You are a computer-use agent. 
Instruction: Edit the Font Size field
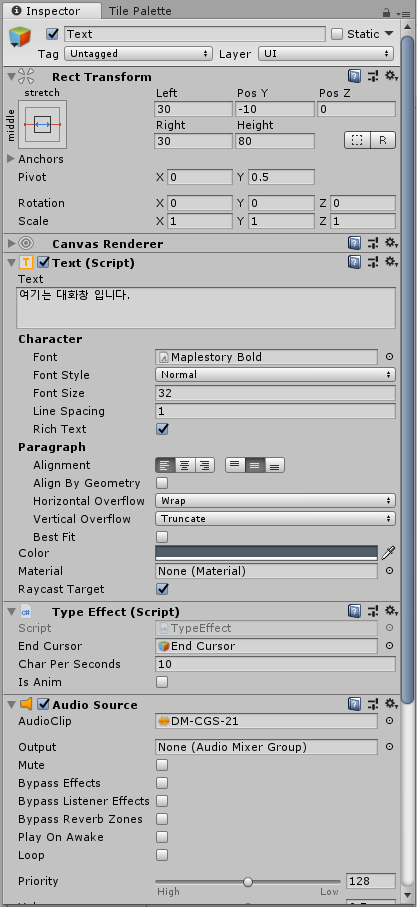(275, 393)
